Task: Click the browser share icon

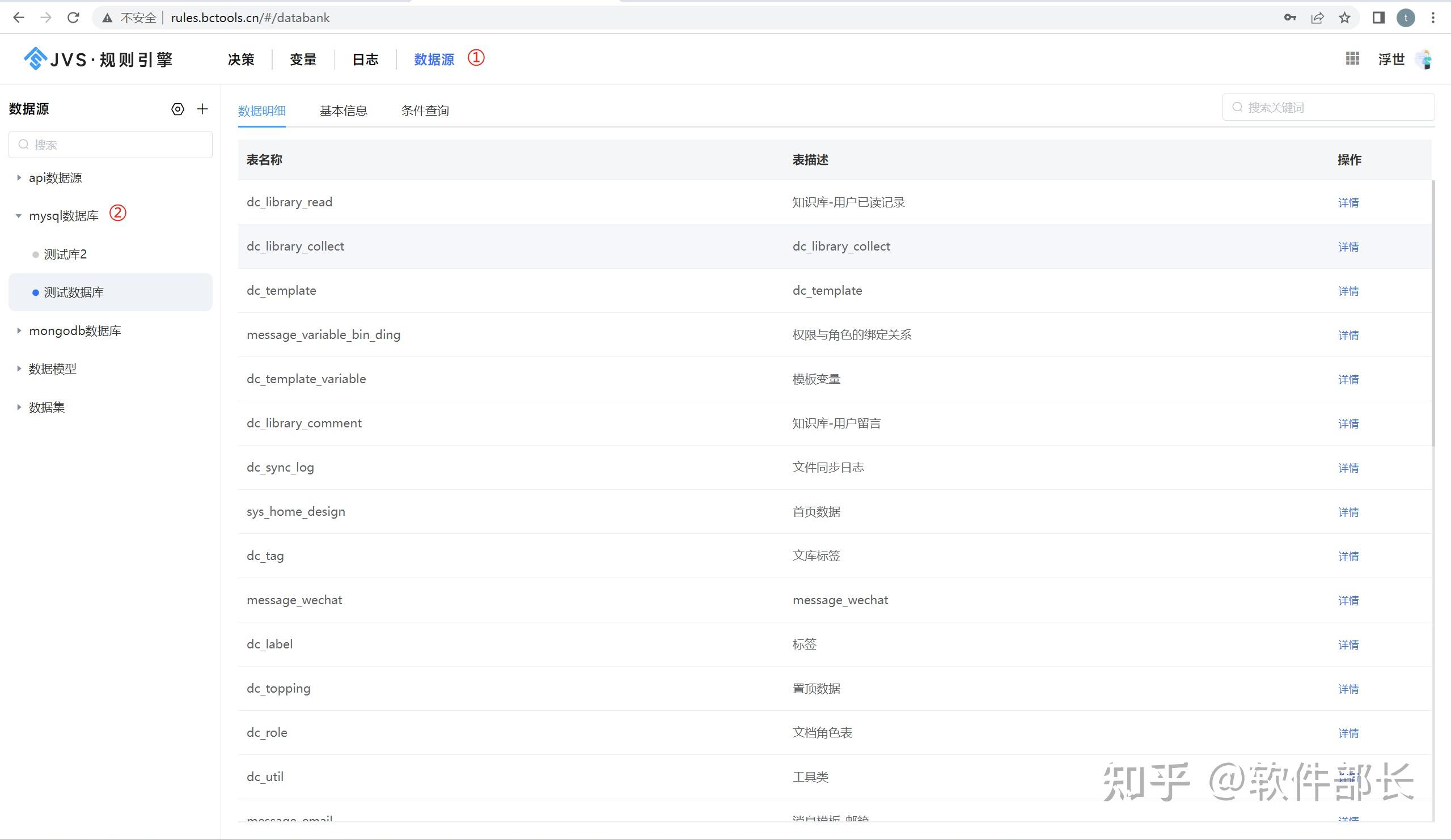Action: (1318, 17)
